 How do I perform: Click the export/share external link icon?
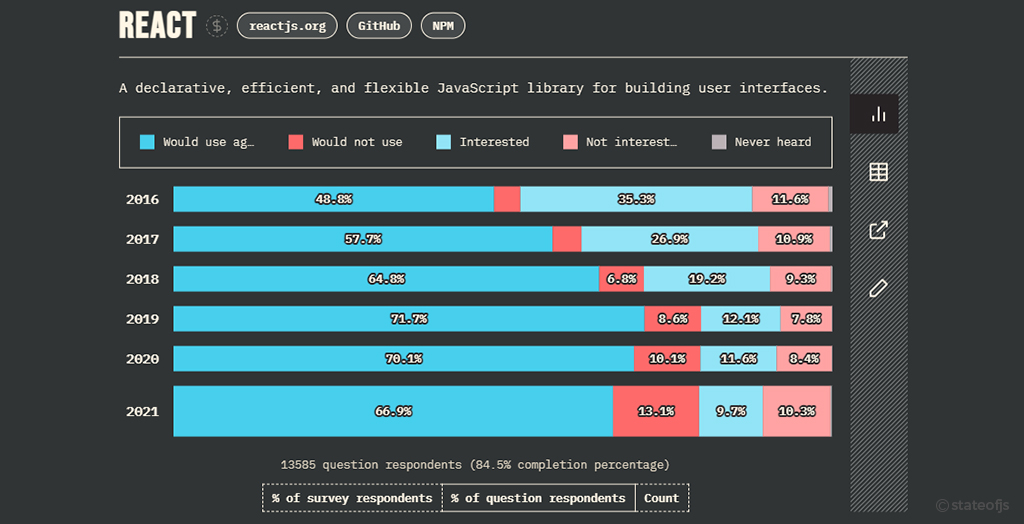click(x=878, y=230)
